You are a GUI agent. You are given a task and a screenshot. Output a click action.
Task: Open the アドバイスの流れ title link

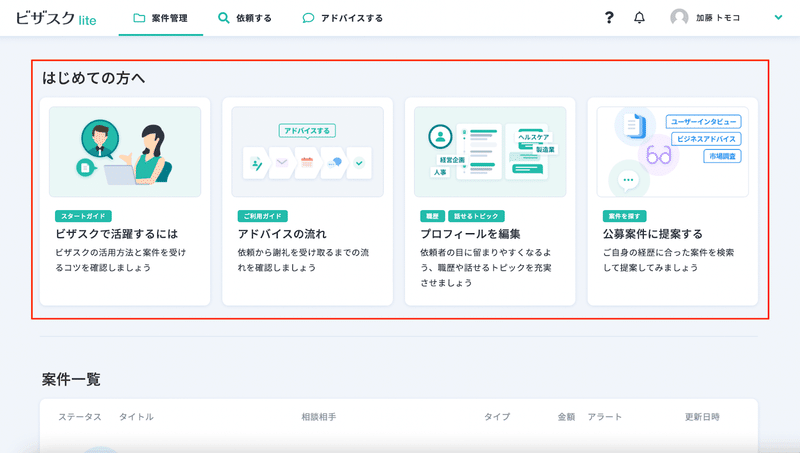point(282,234)
